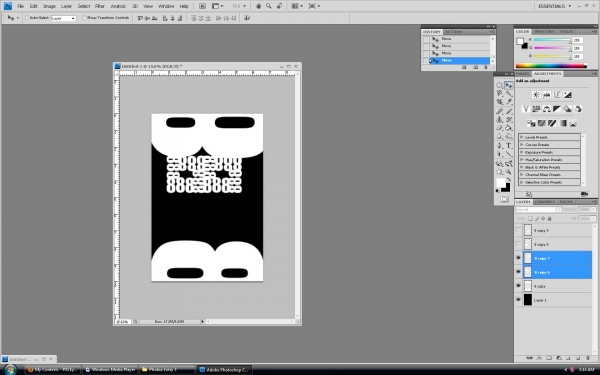Viewport: 600px width, 375px height.
Task: Select the Lasso tool
Action: pos(499,93)
